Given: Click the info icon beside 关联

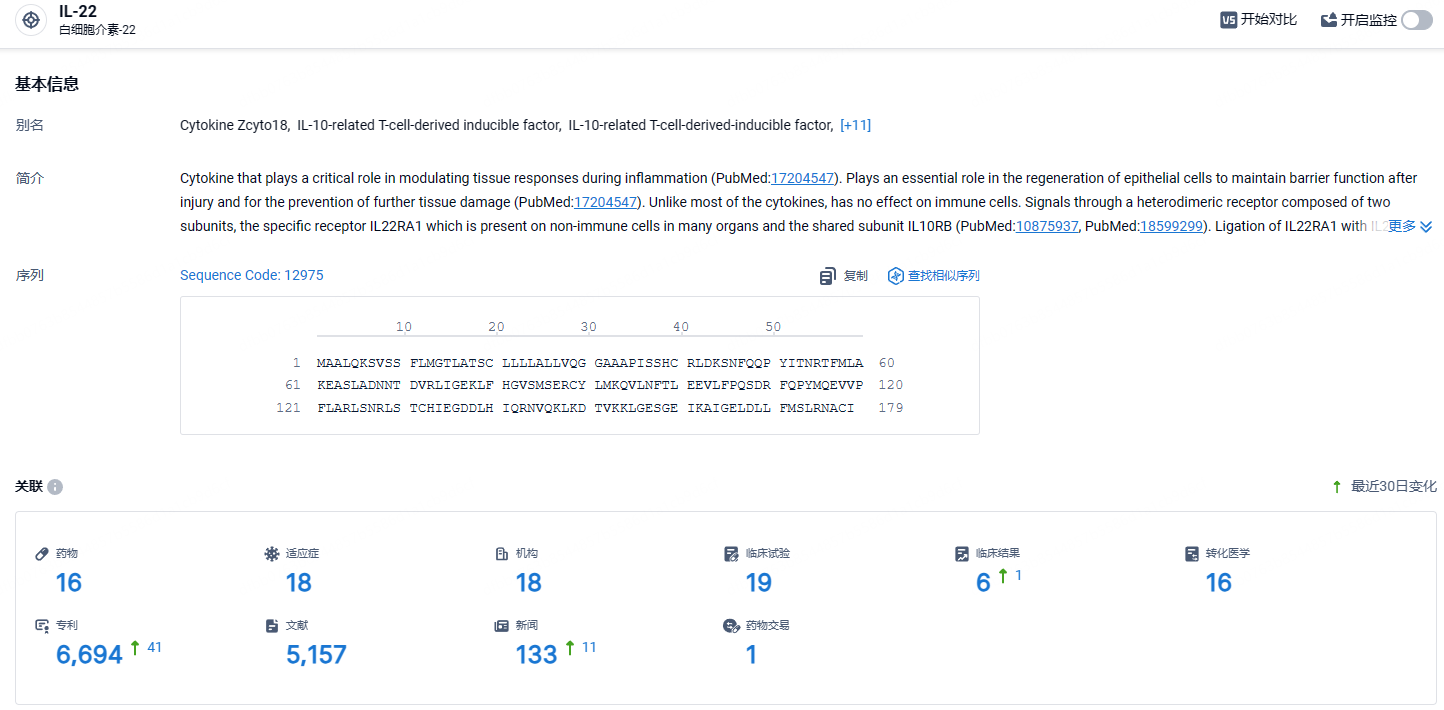Looking at the screenshot, I should 55,487.
